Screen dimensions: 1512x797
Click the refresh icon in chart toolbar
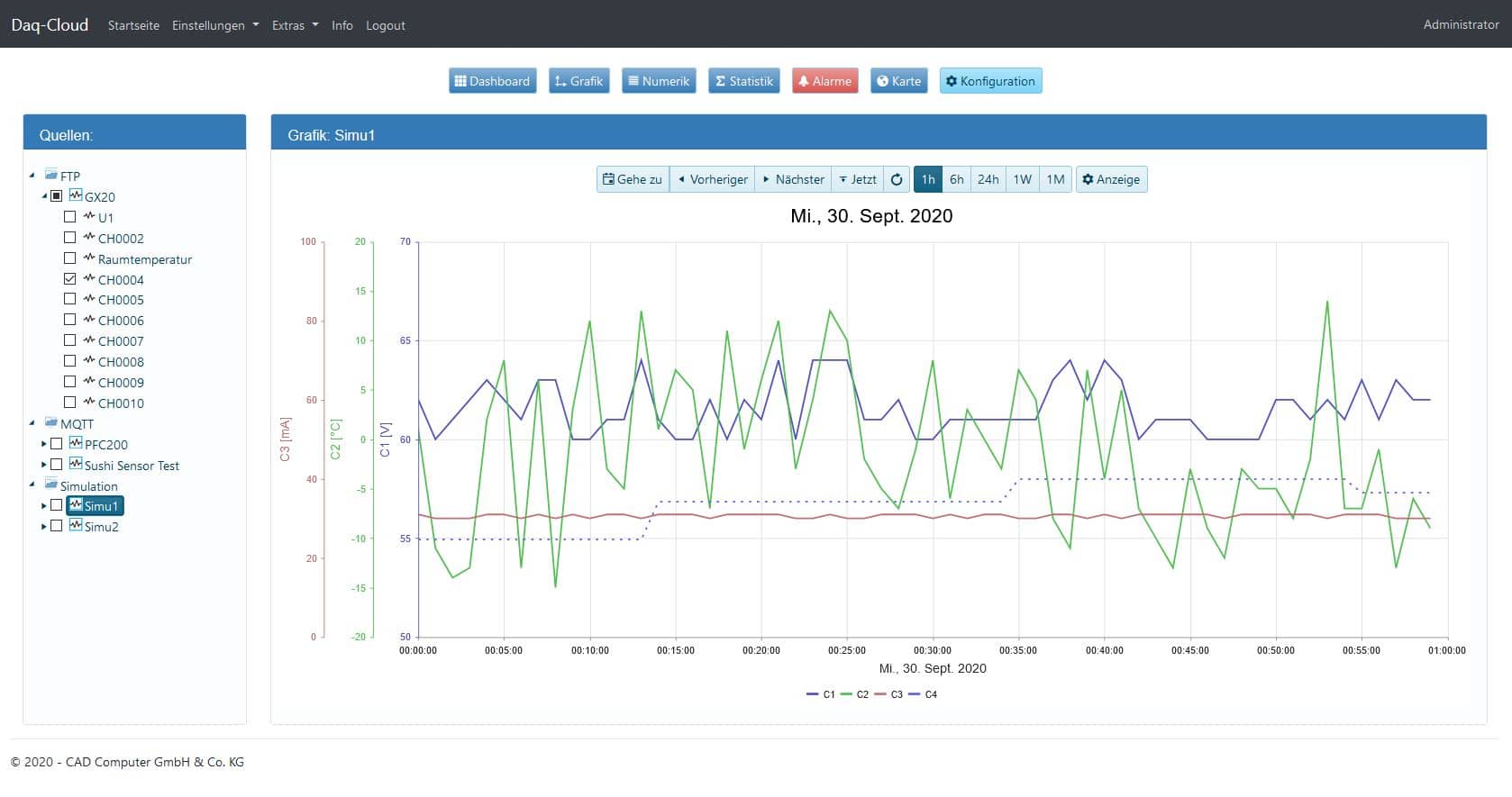pyautogui.click(x=897, y=179)
